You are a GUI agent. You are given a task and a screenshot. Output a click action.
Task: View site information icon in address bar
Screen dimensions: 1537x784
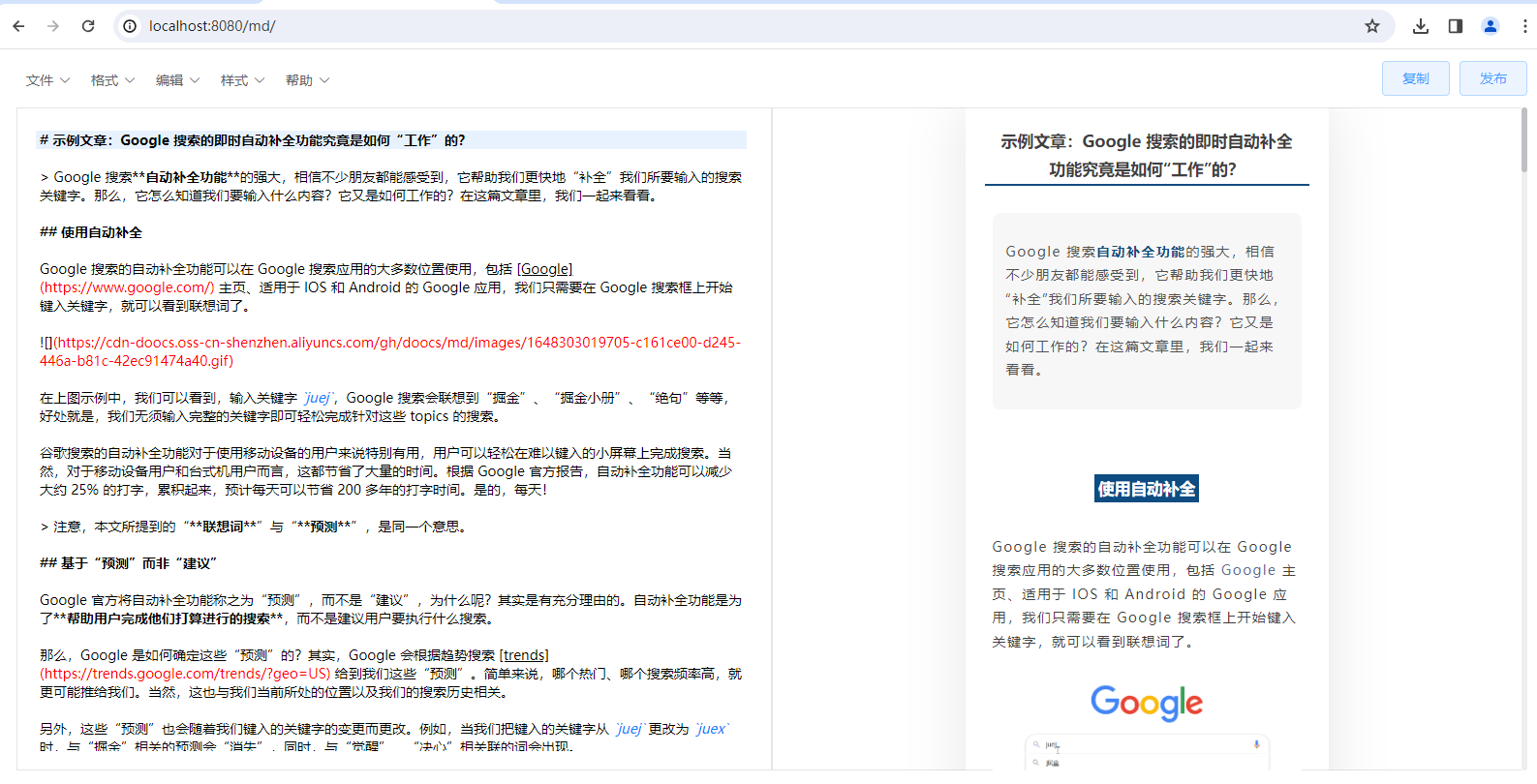pos(130,26)
